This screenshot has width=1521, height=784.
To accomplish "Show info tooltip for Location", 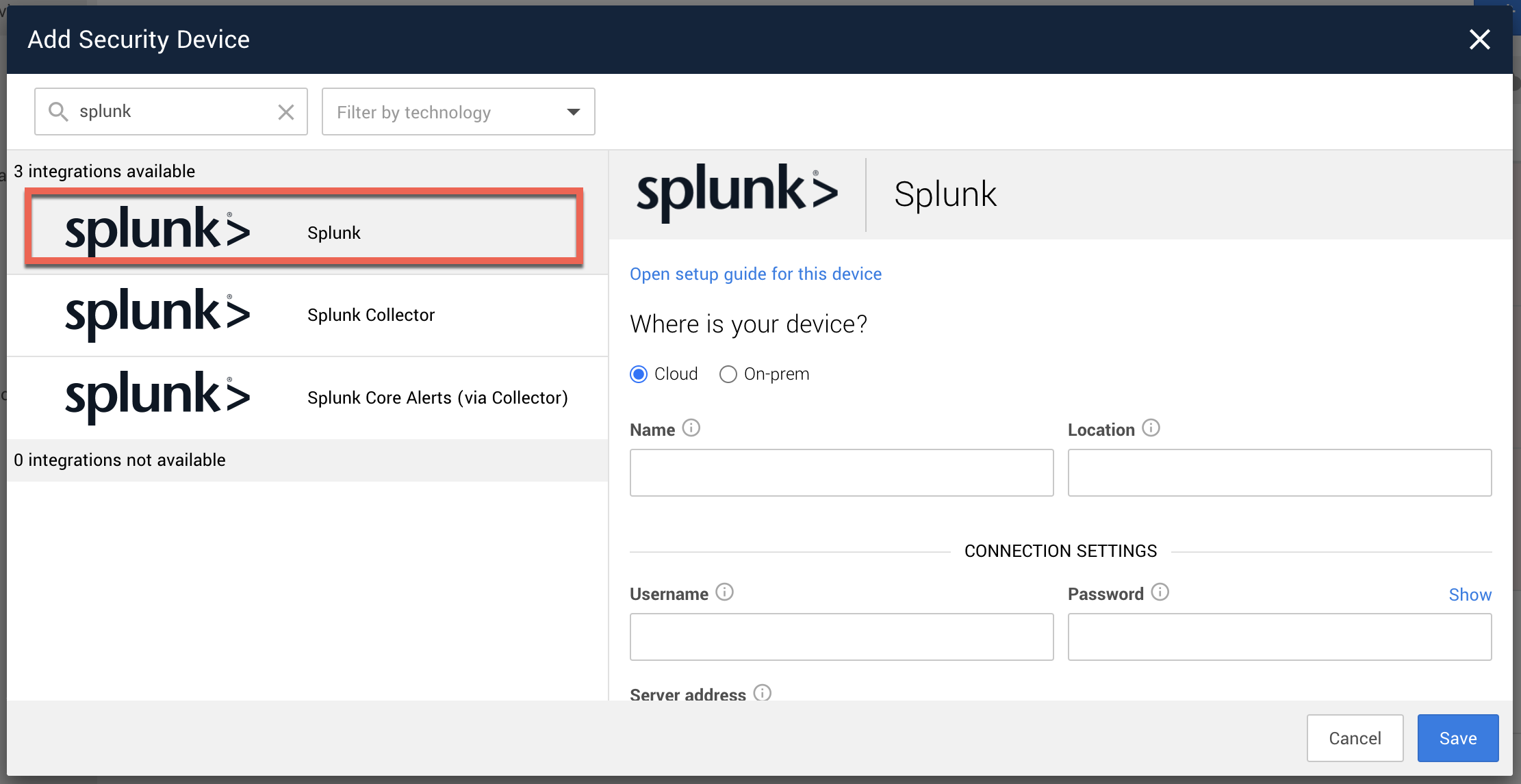I will [x=1151, y=428].
